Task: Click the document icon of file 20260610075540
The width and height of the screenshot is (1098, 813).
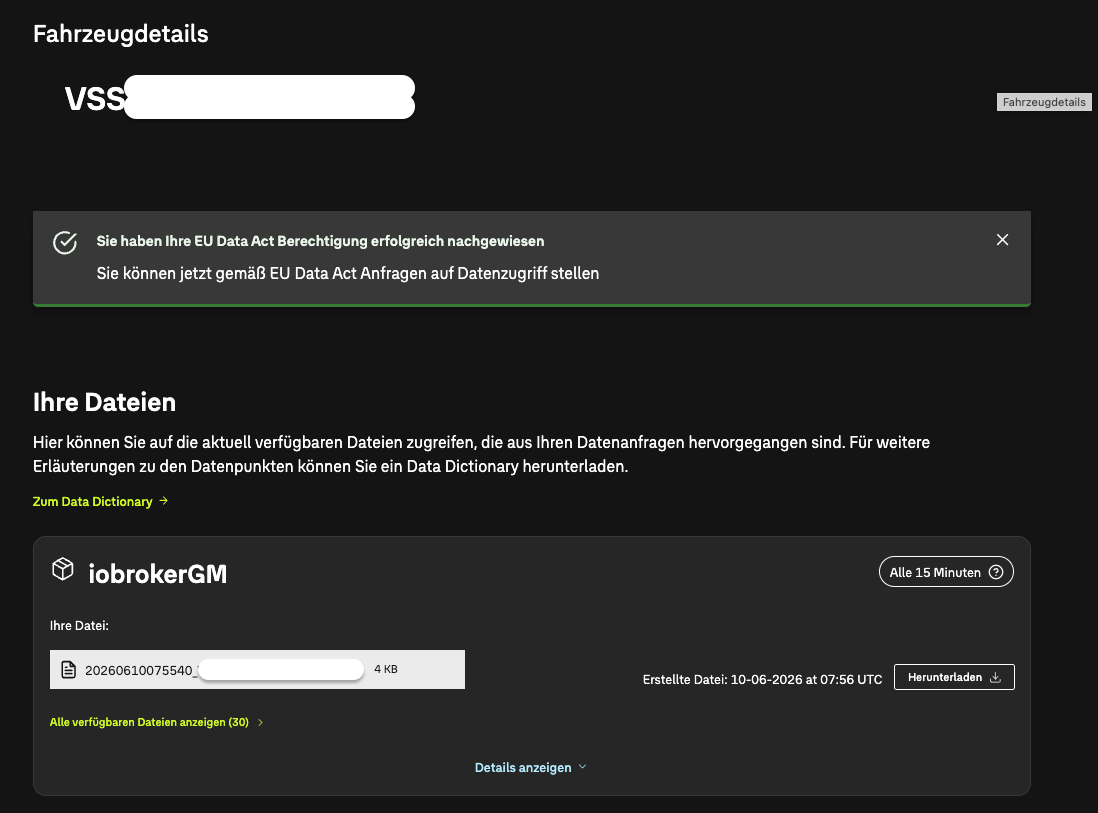Action: tap(68, 670)
